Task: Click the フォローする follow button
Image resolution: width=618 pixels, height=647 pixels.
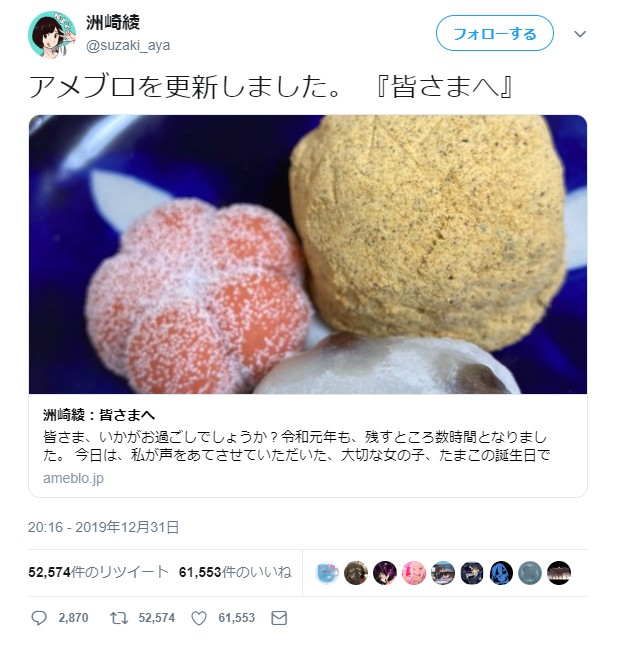Action: pyautogui.click(x=495, y=33)
